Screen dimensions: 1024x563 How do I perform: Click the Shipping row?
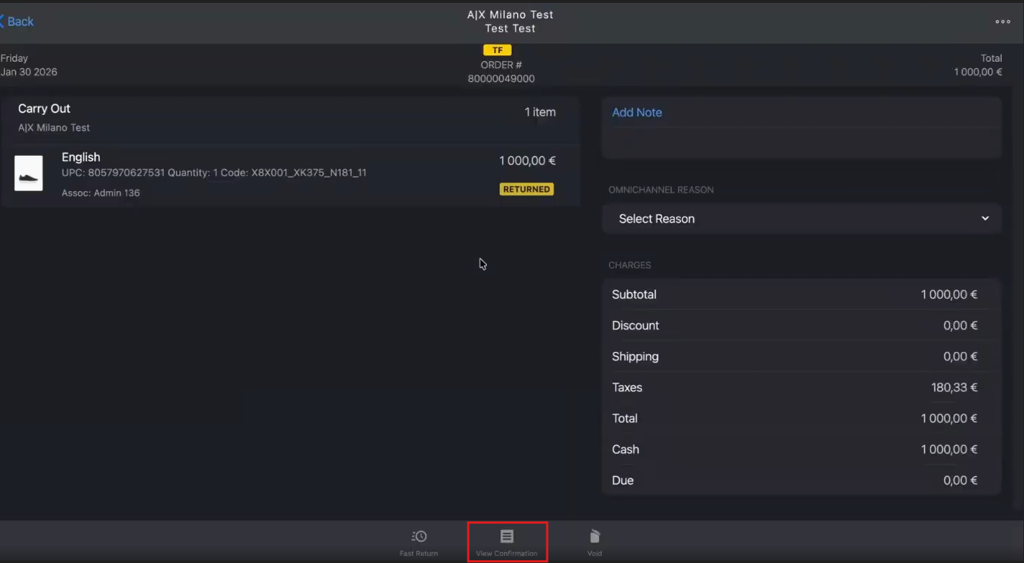[x=801, y=357]
